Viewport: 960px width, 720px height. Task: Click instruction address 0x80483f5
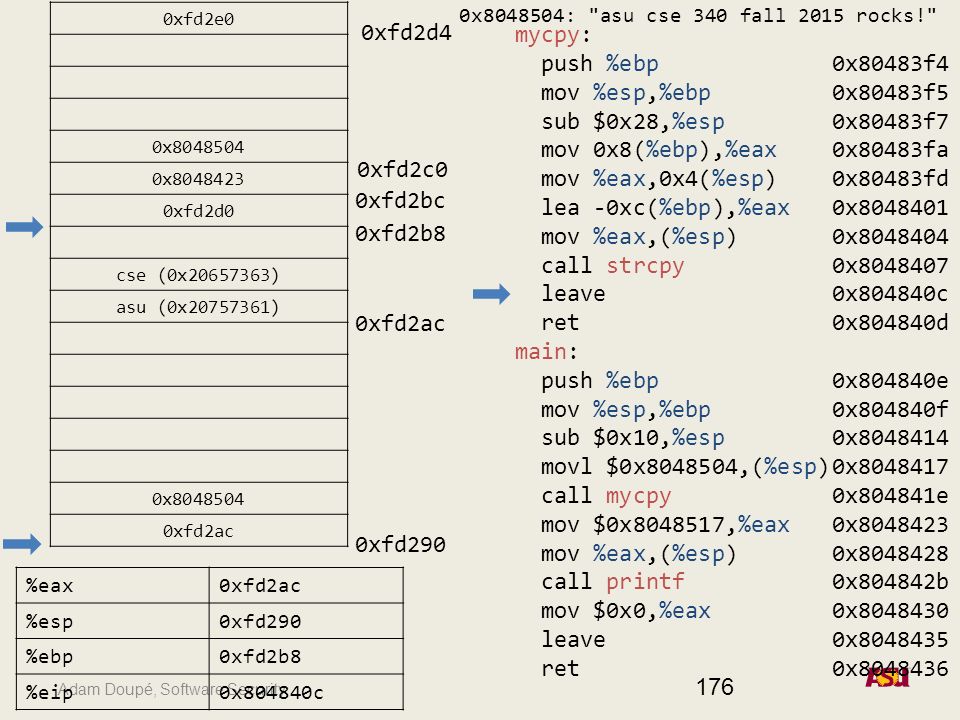coord(890,92)
